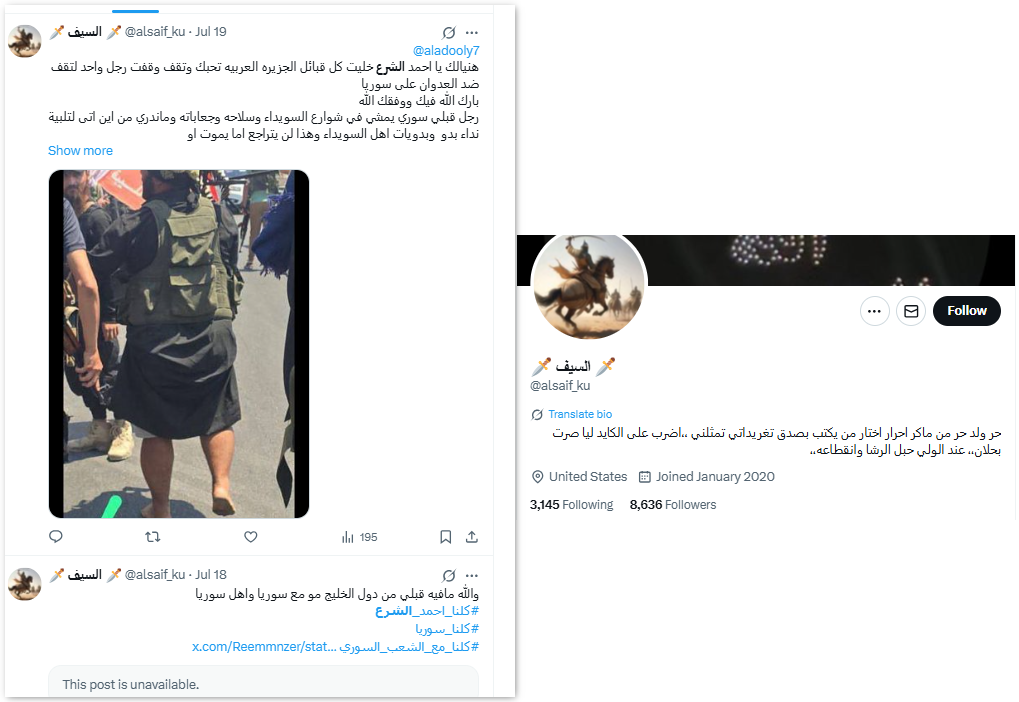Bookmark the Jul 19 post
Image resolution: width=1019 pixels, height=702 pixels.
coord(446,536)
